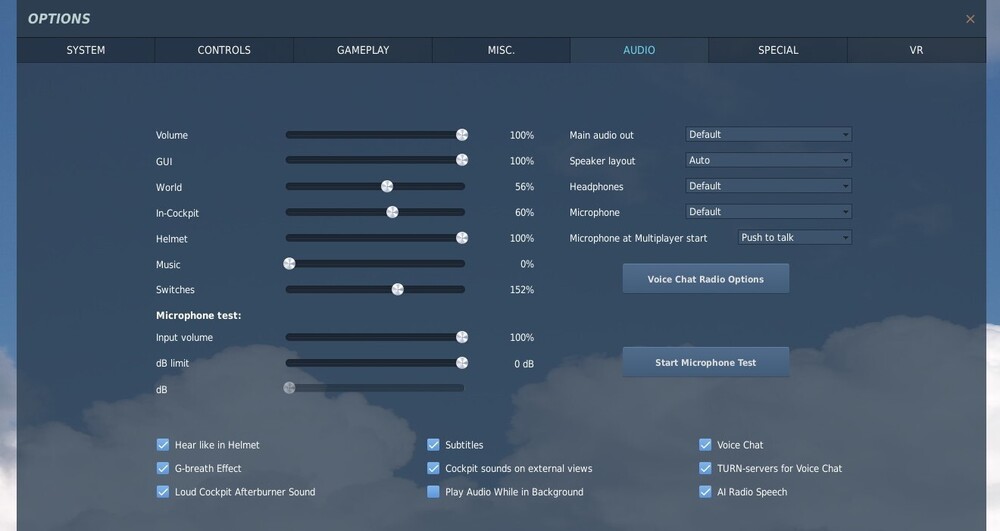
Task: Go to the GAMEPLAY tab
Action: pyautogui.click(x=363, y=50)
